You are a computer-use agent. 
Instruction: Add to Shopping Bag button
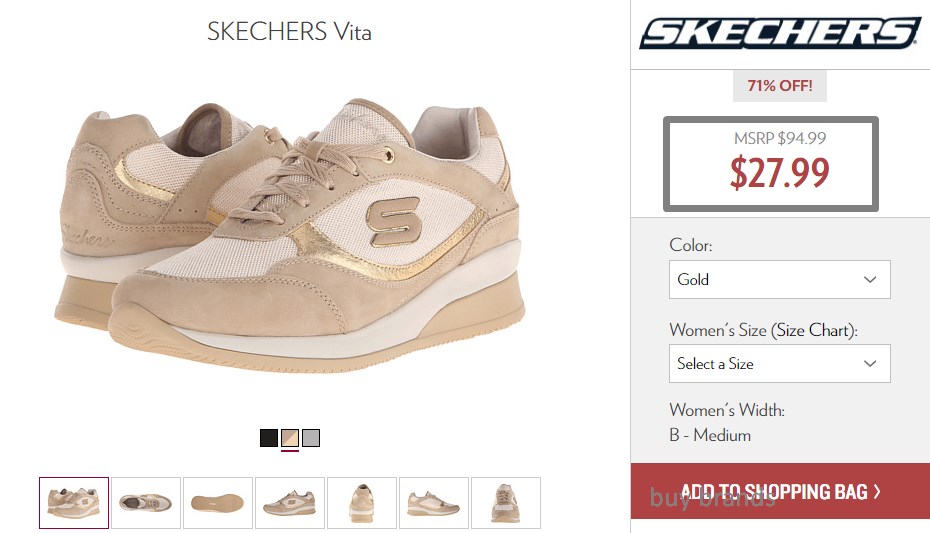click(x=780, y=491)
